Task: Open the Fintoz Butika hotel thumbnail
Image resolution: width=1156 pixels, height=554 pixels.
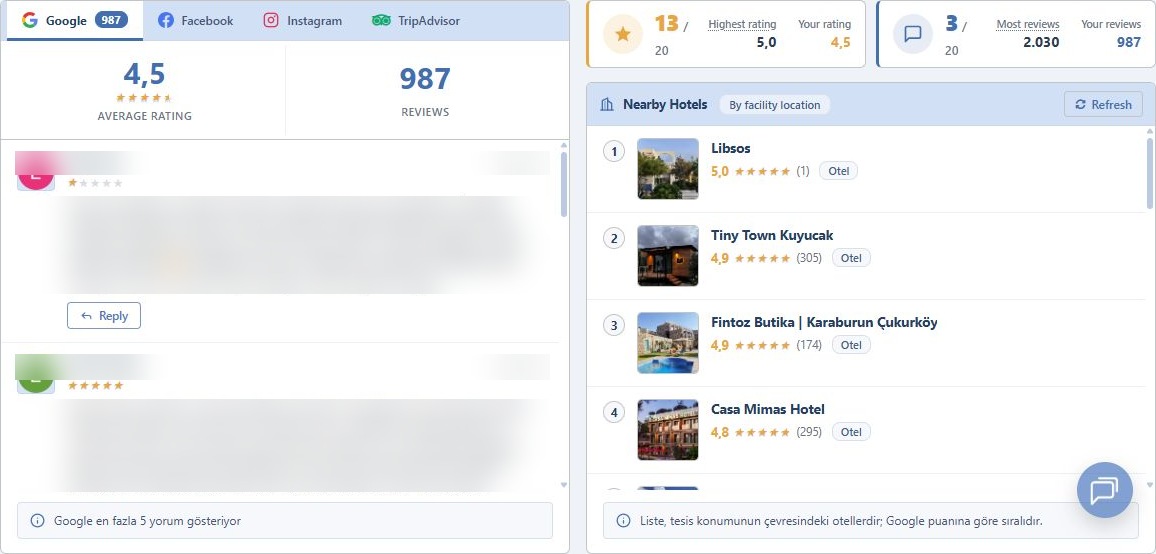Action: pos(668,343)
